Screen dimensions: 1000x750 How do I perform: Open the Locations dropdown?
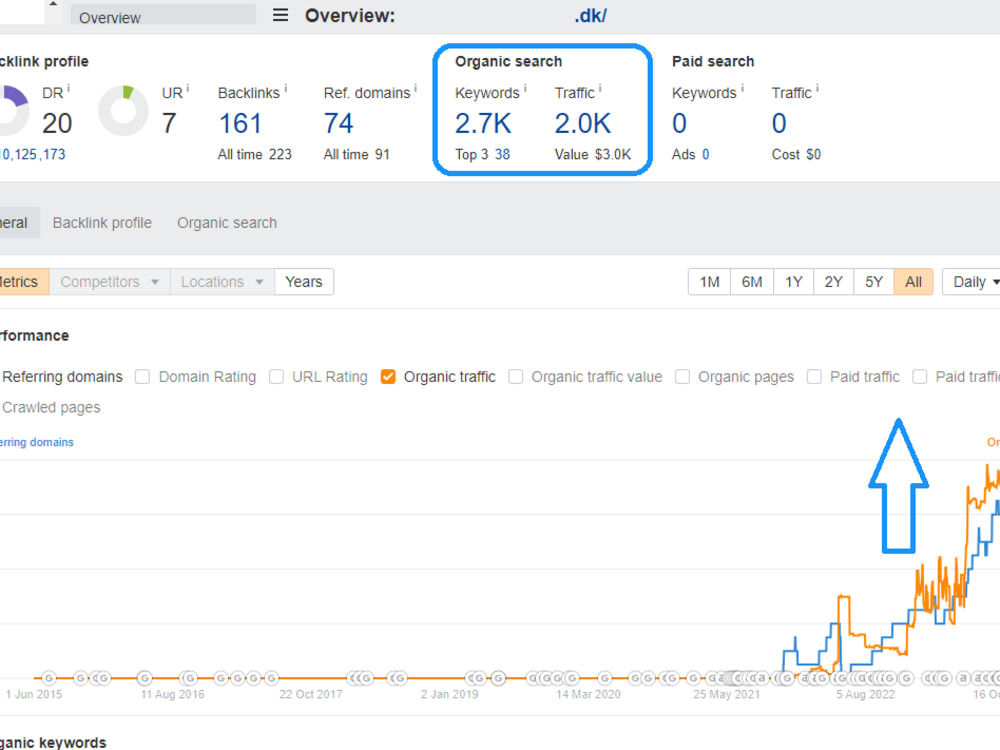[222, 282]
